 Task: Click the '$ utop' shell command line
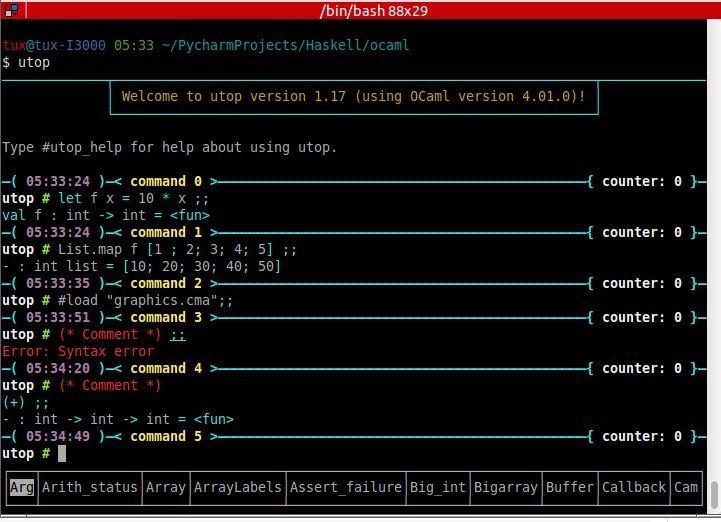tap(26, 63)
